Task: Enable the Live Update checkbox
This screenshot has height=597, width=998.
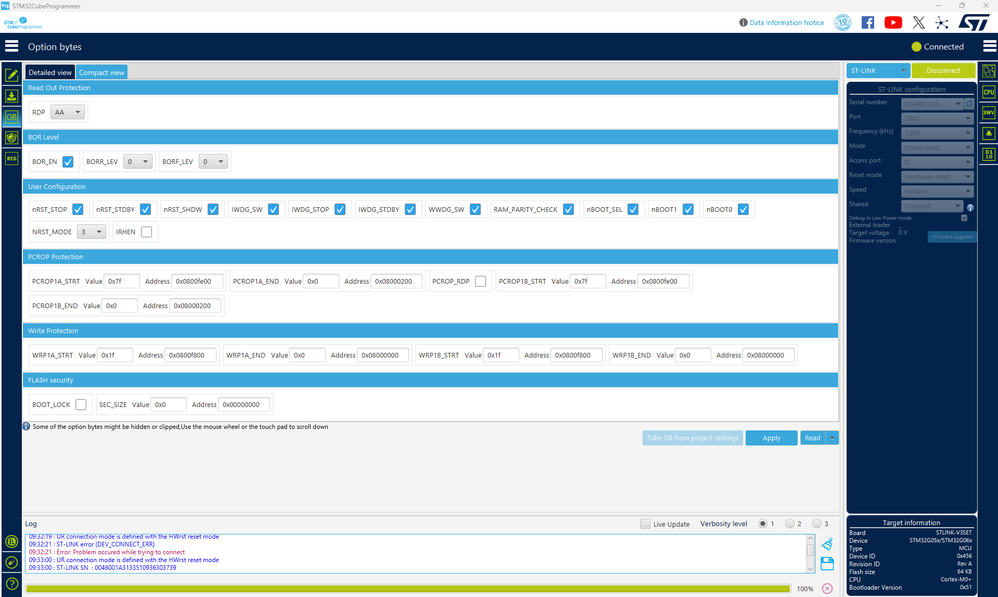Action: [645, 524]
